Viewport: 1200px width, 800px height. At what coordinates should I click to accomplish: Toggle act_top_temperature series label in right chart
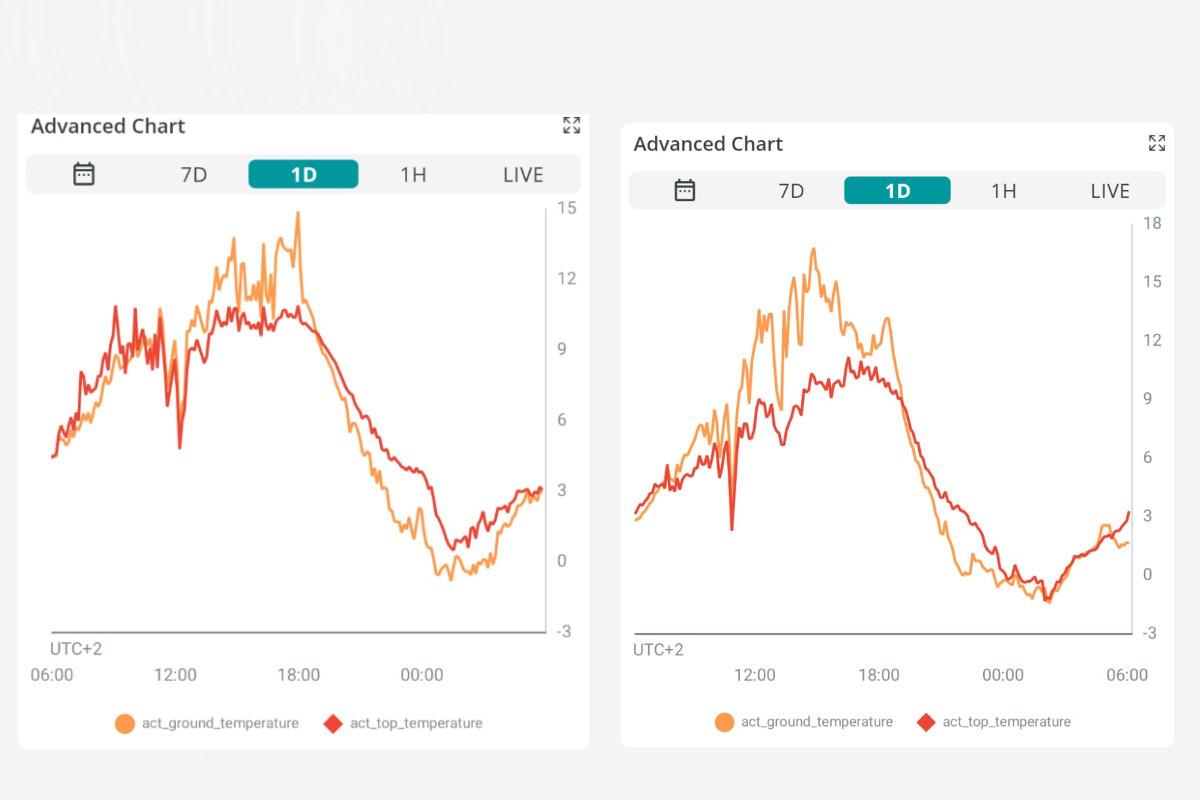pyautogui.click(x=1007, y=722)
